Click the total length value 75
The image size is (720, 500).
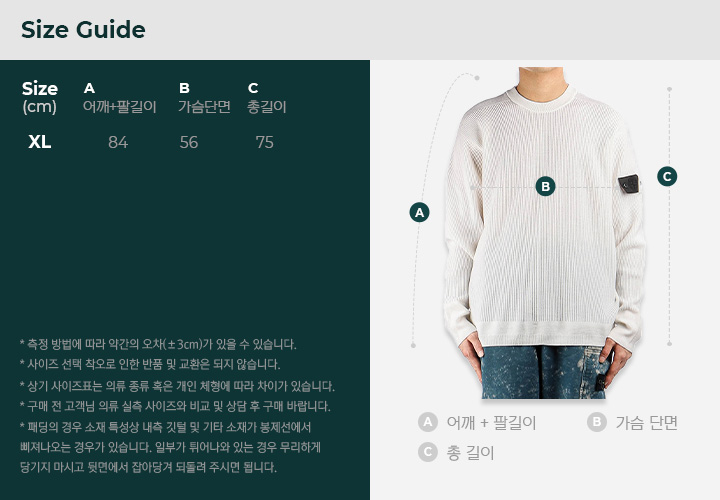pos(264,142)
